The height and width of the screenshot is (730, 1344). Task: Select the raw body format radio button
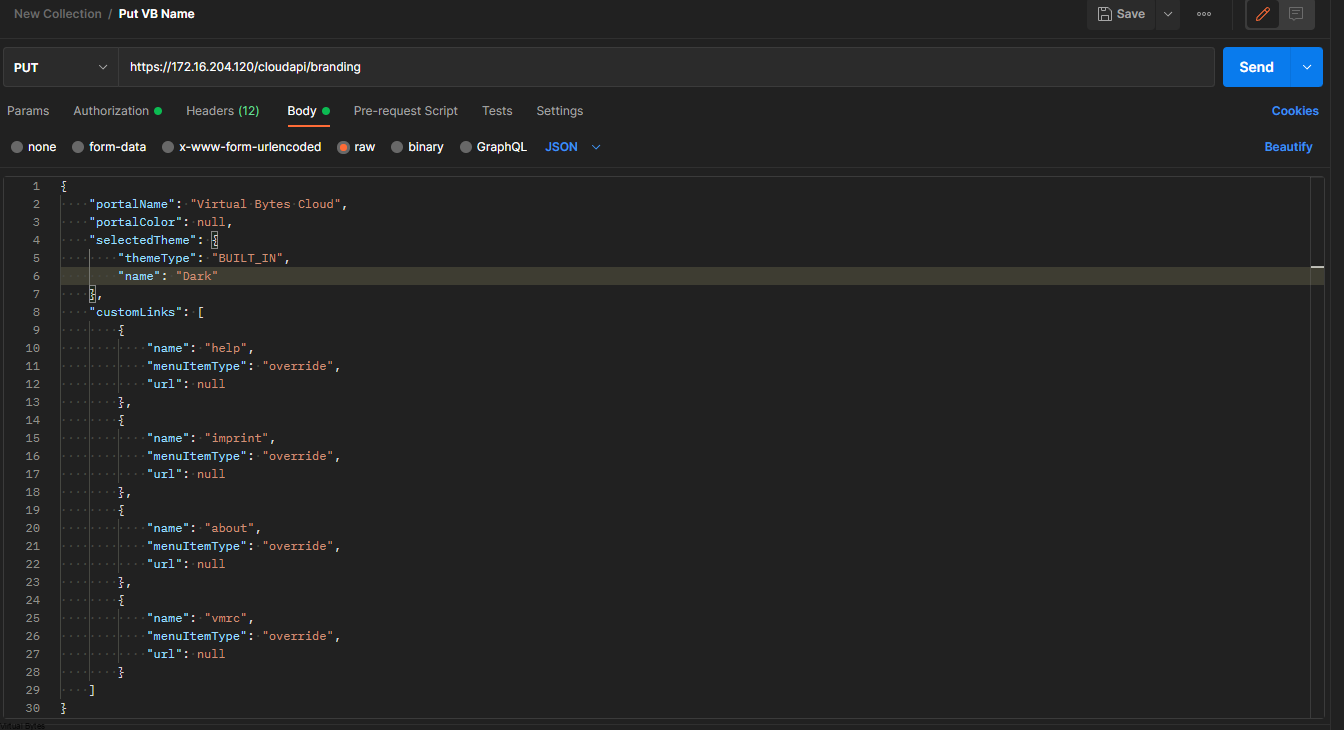click(x=343, y=146)
